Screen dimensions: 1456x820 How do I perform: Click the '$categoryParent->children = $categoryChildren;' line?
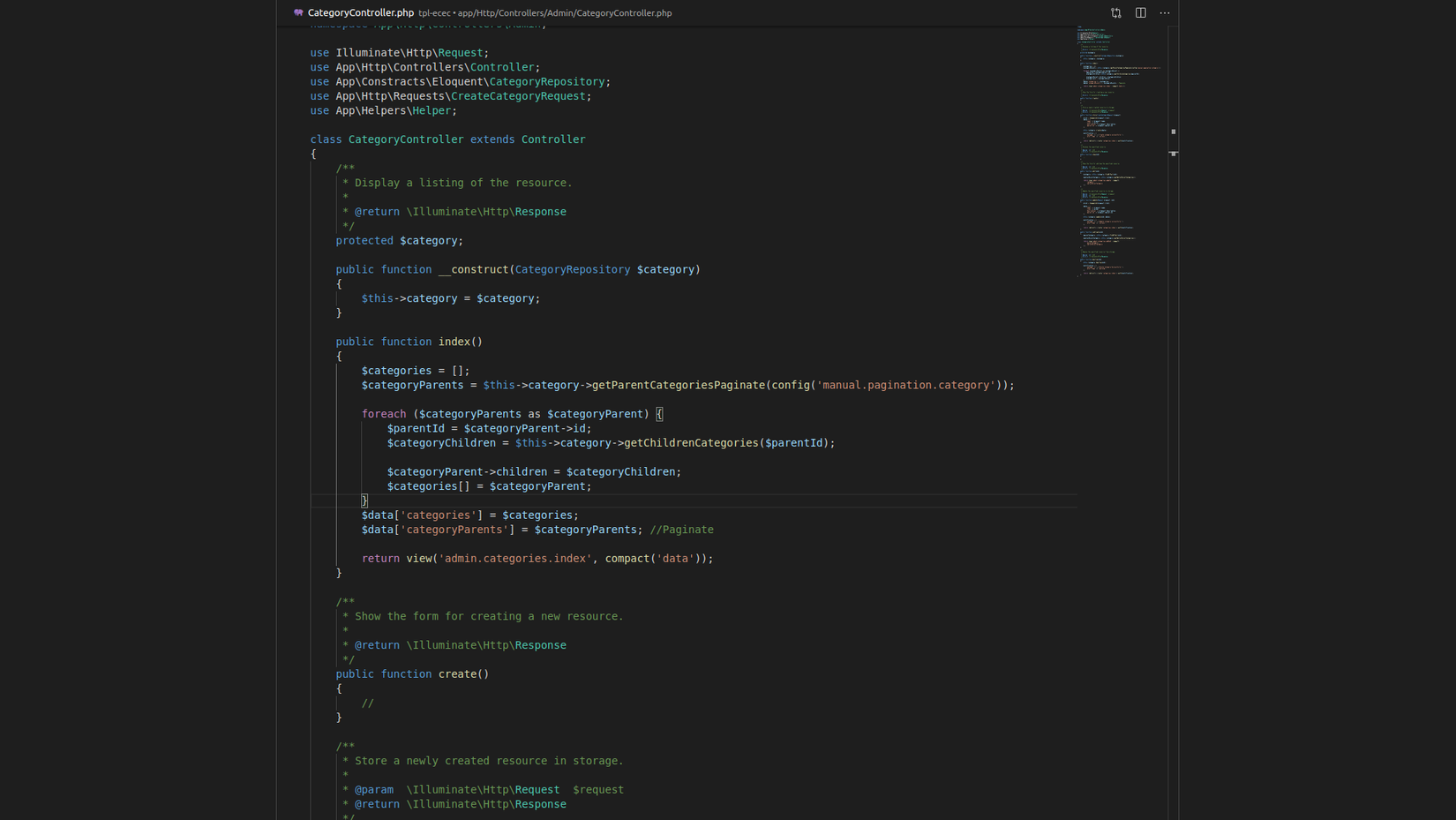534,472
